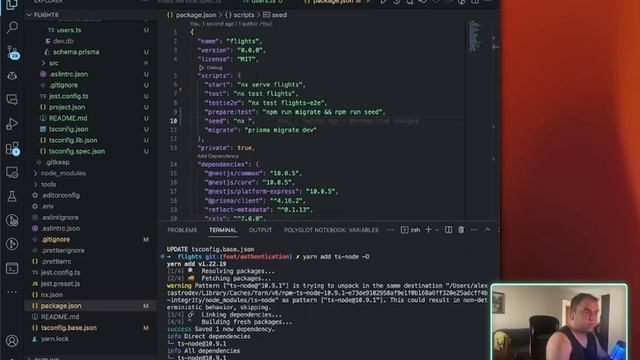Open jest.preset.js file
640x360 pixels.
click(x=60, y=284)
